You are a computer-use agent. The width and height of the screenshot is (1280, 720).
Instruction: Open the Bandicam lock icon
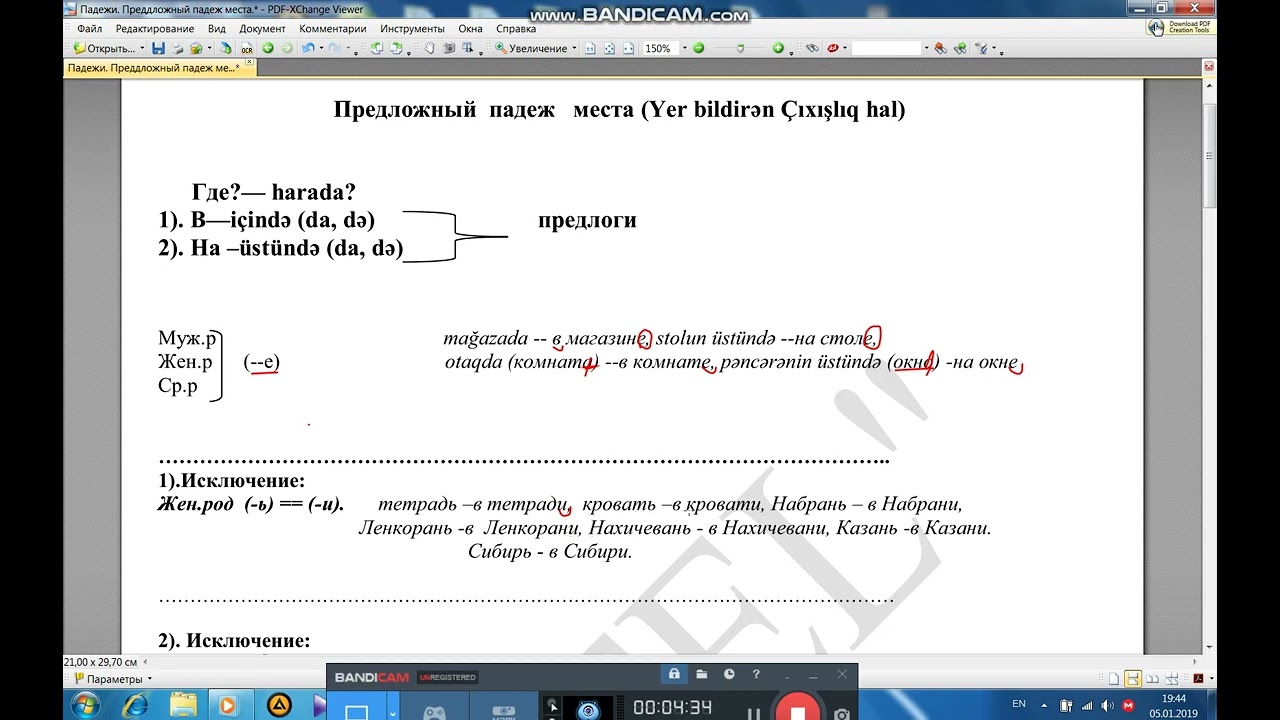675,674
